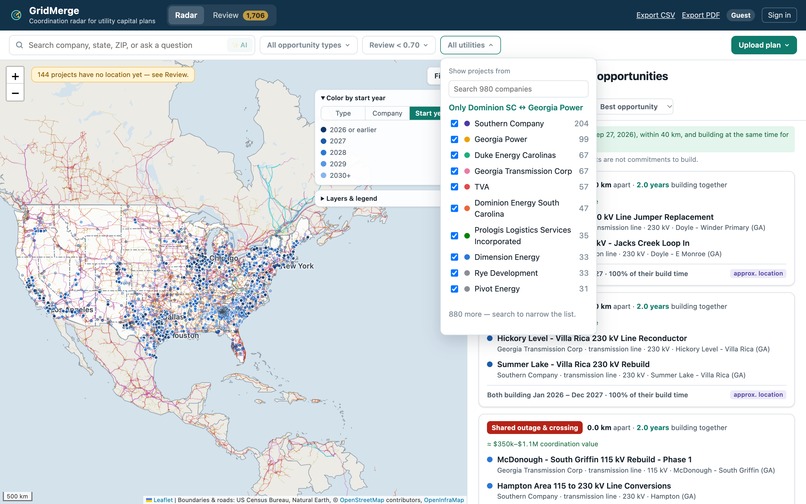Click the OpenStreetMap attribution link
The image size is (806, 504).
click(x=361, y=500)
